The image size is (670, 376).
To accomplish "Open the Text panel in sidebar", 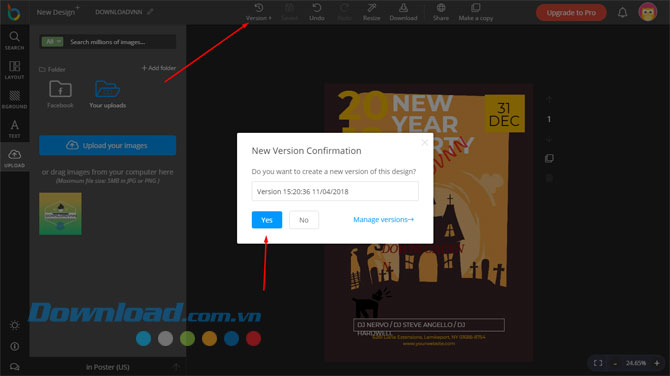I will click(x=15, y=129).
